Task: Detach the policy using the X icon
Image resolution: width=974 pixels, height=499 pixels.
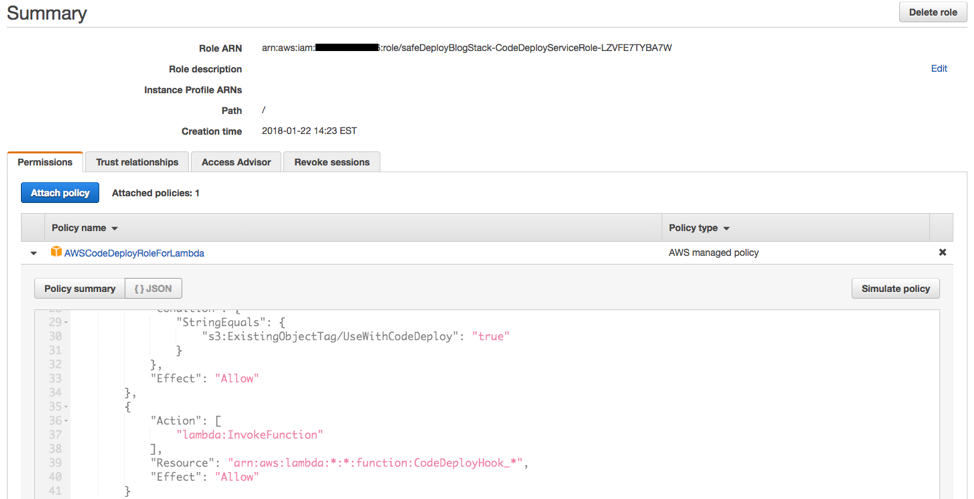Action: [942, 252]
